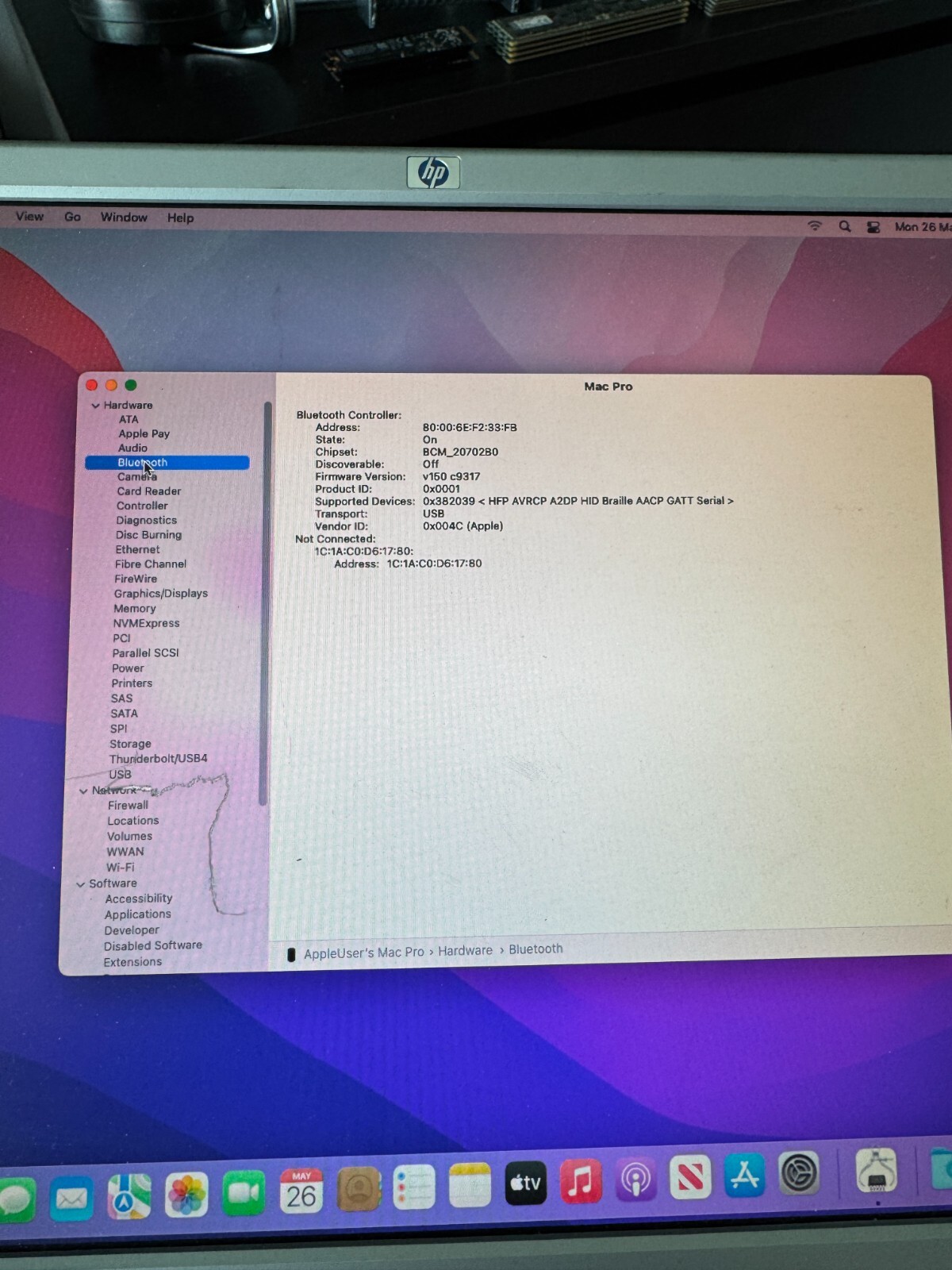Screen dimensions: 952x1270
Task: Click the Wi-Fi status icon
Action: click(815, 225)
